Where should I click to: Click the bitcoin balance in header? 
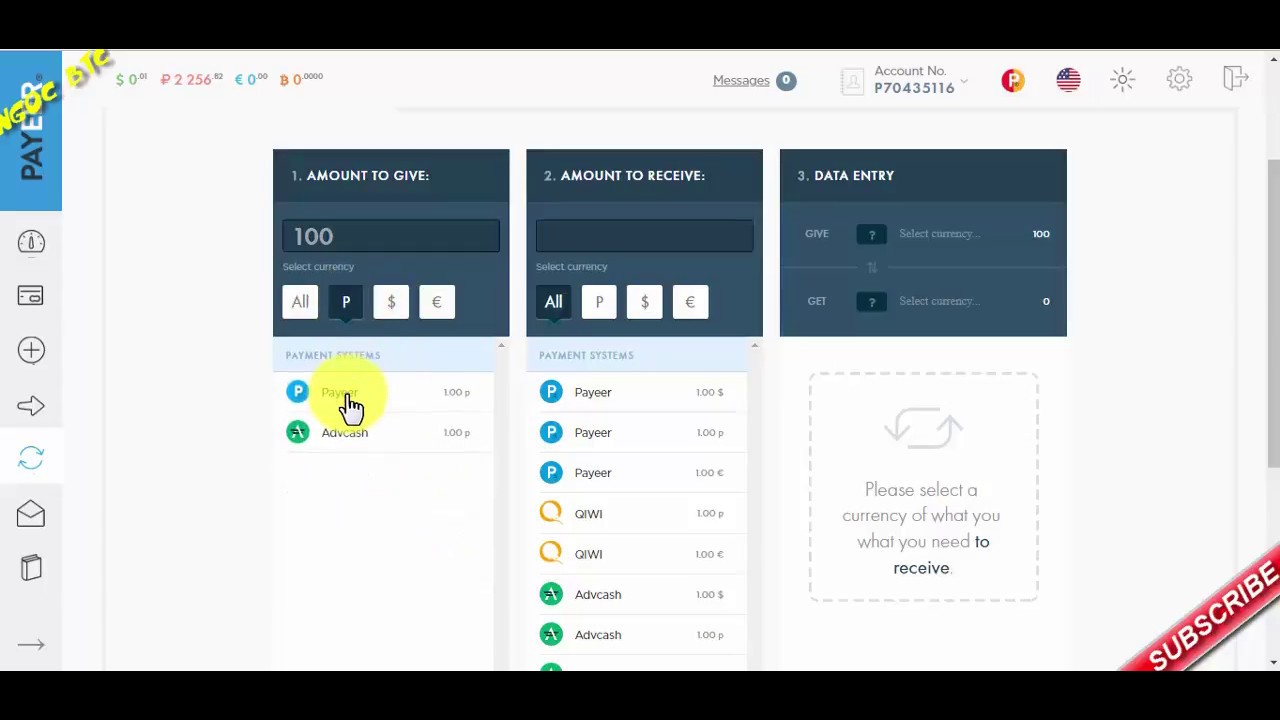click(301, 79)
